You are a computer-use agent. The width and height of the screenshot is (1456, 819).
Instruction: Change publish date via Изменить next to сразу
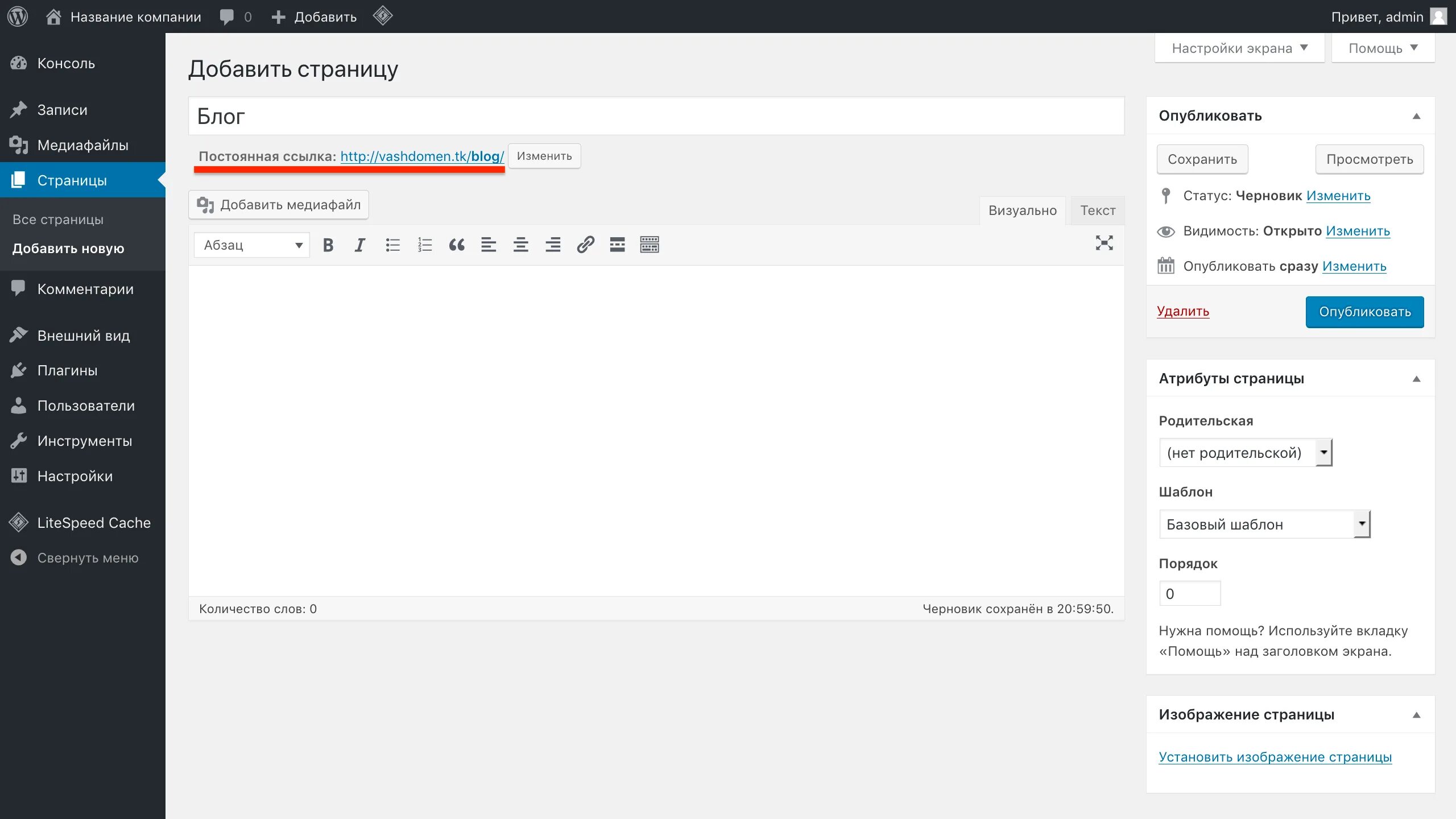[1354, 266]
